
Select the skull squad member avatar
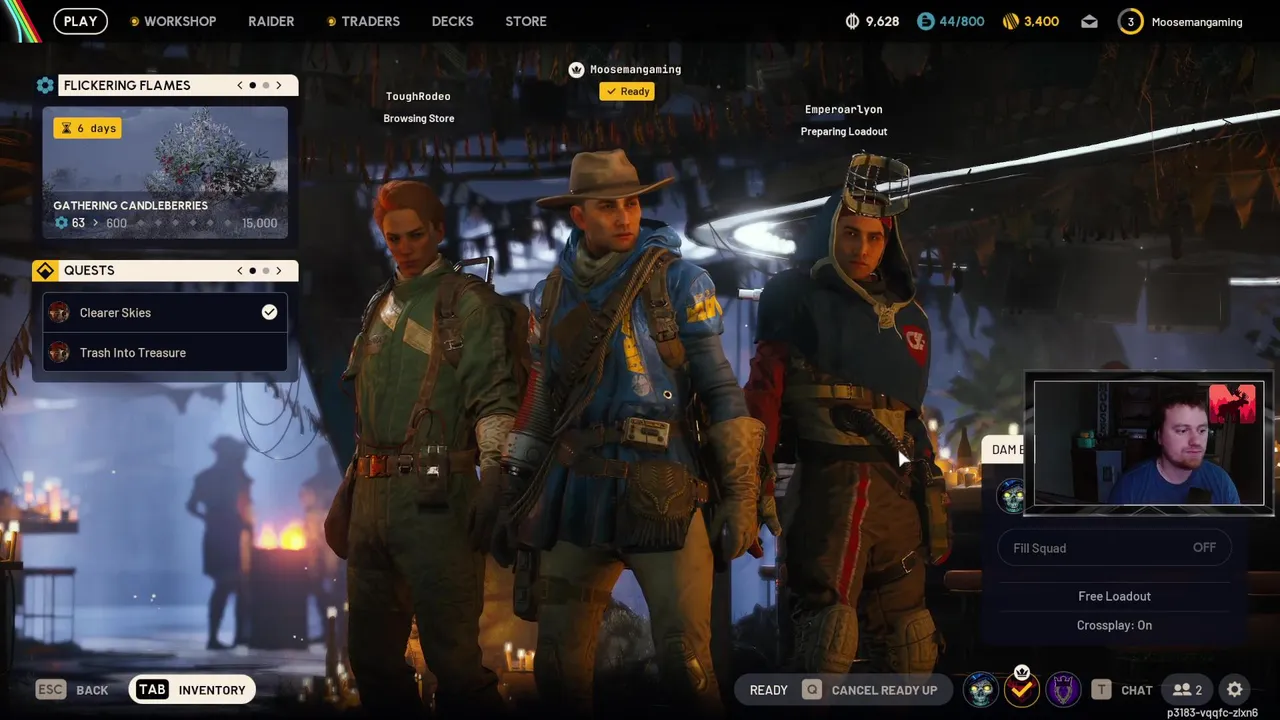click(981, 689)
